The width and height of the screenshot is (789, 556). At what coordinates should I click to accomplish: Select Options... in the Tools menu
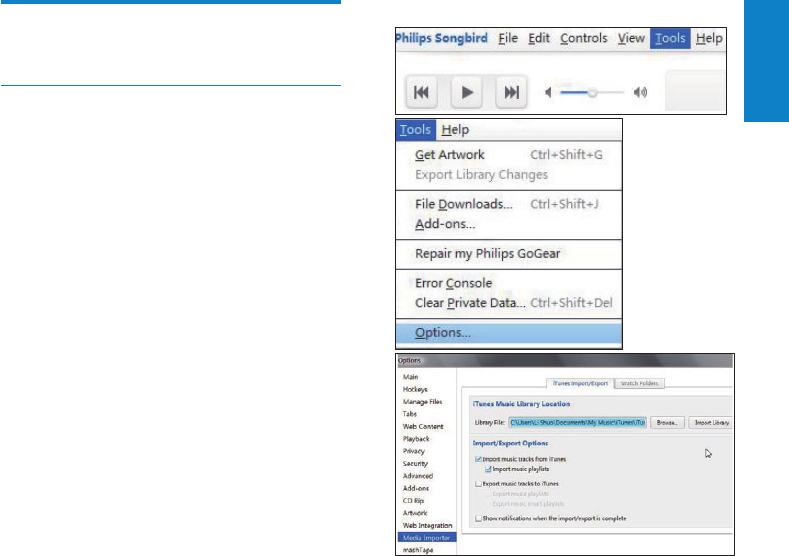[509, 333]
